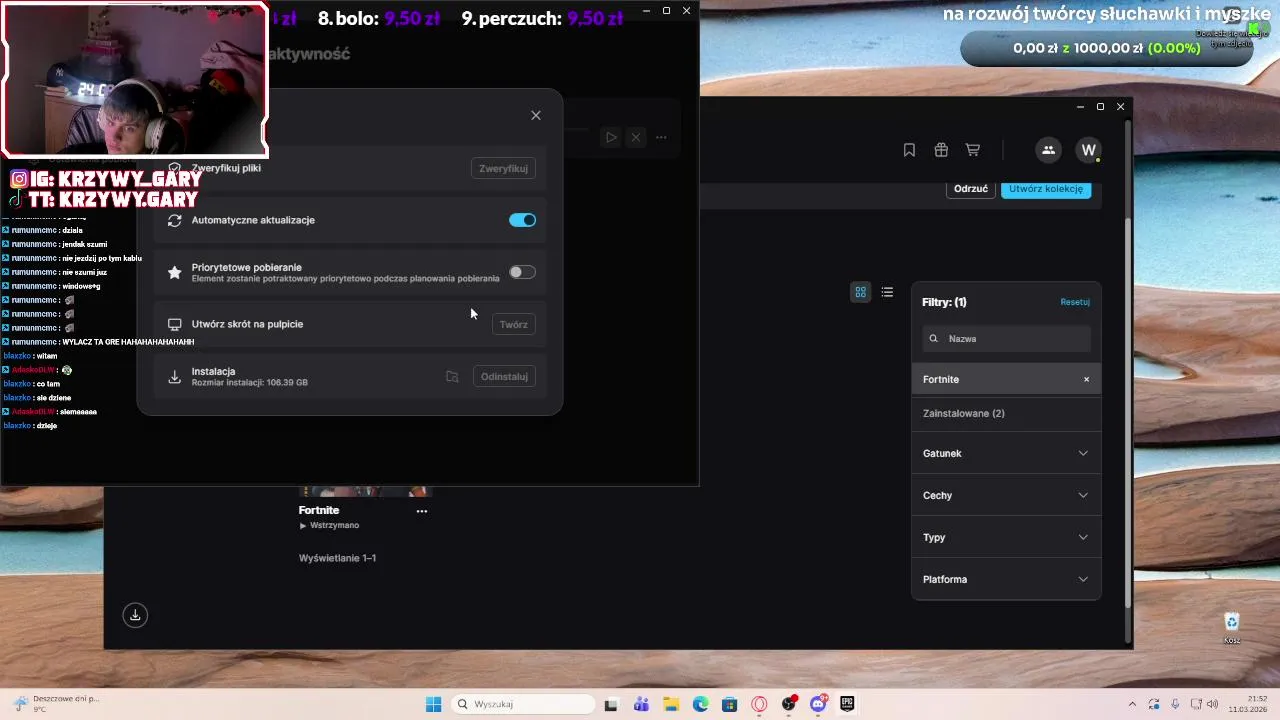Open Microsoft Edge from the taskbar

pos(700,704)
